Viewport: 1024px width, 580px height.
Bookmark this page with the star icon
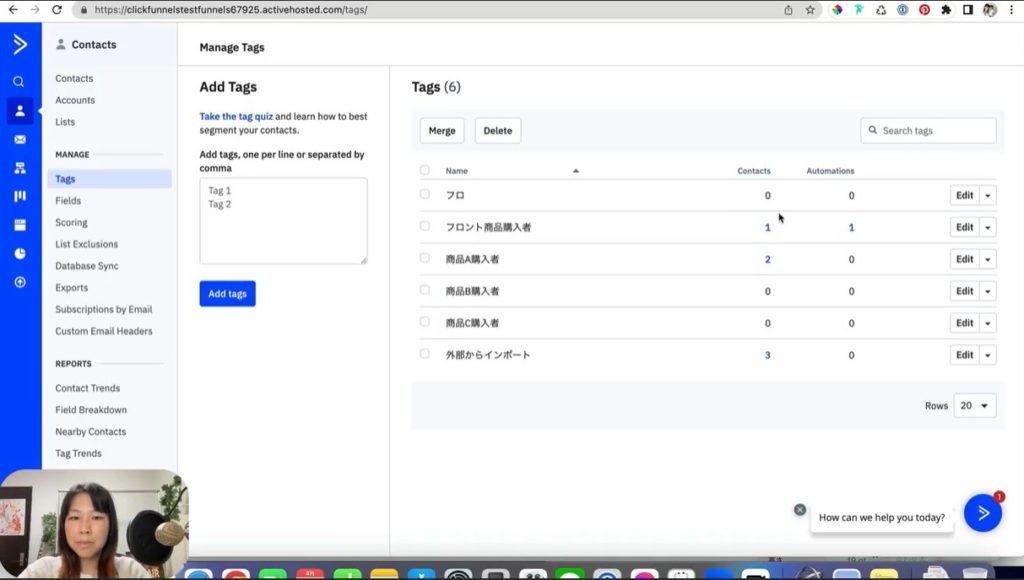tap(810, 10)
